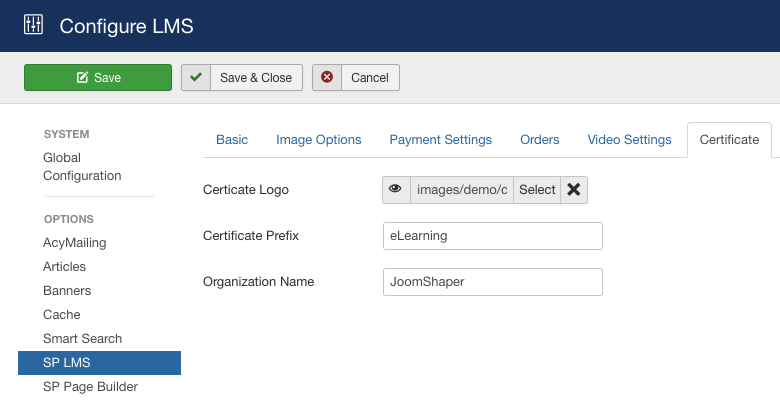Viewport: 780px width, 401px height.
Task: Switch to the Video Settings tab
Action: (629, 140)
